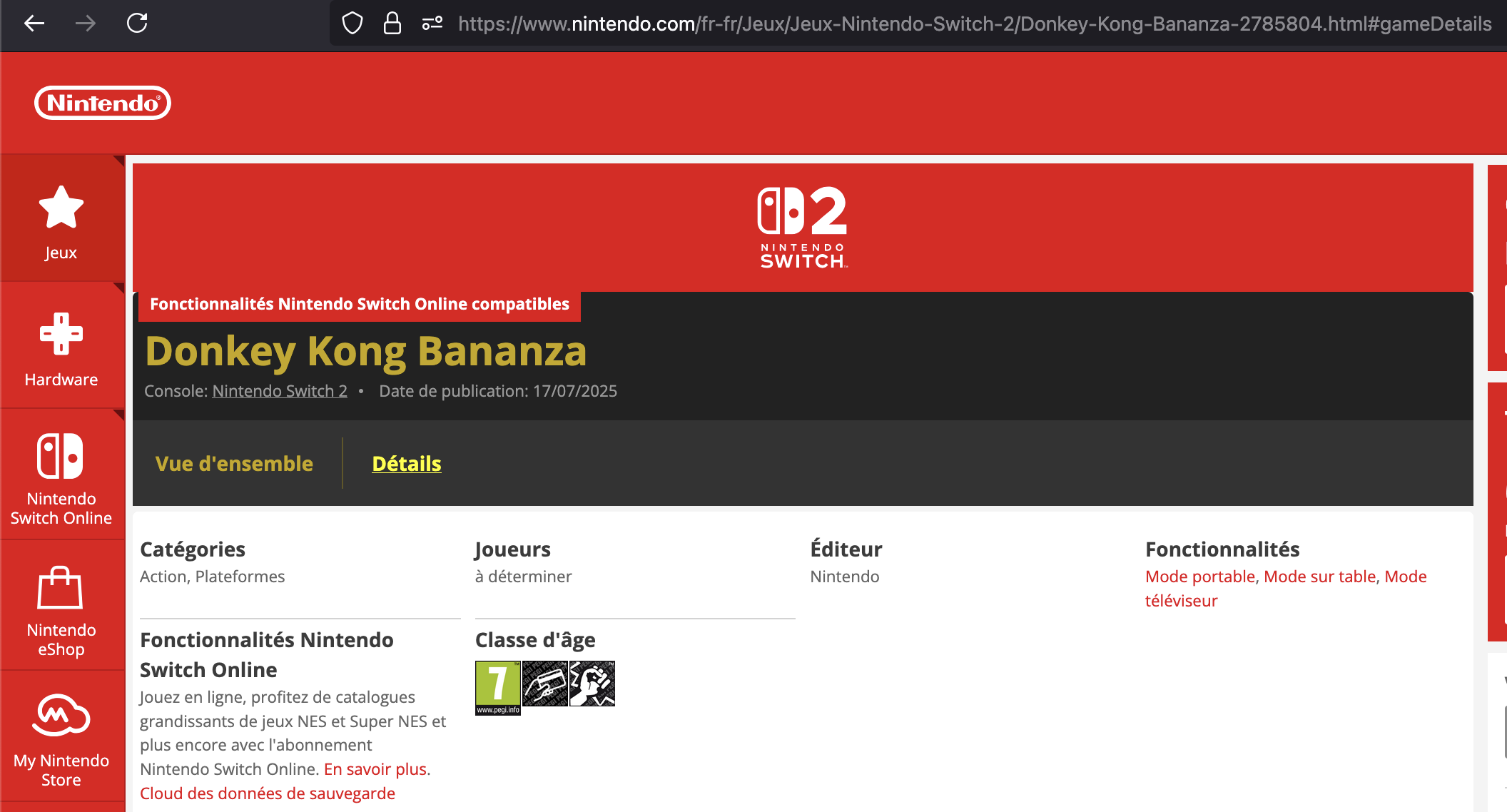This screenshot has width=1507, height=812.
Task: Click the Classe d'âge heading
Action: (x=535, y=640)
